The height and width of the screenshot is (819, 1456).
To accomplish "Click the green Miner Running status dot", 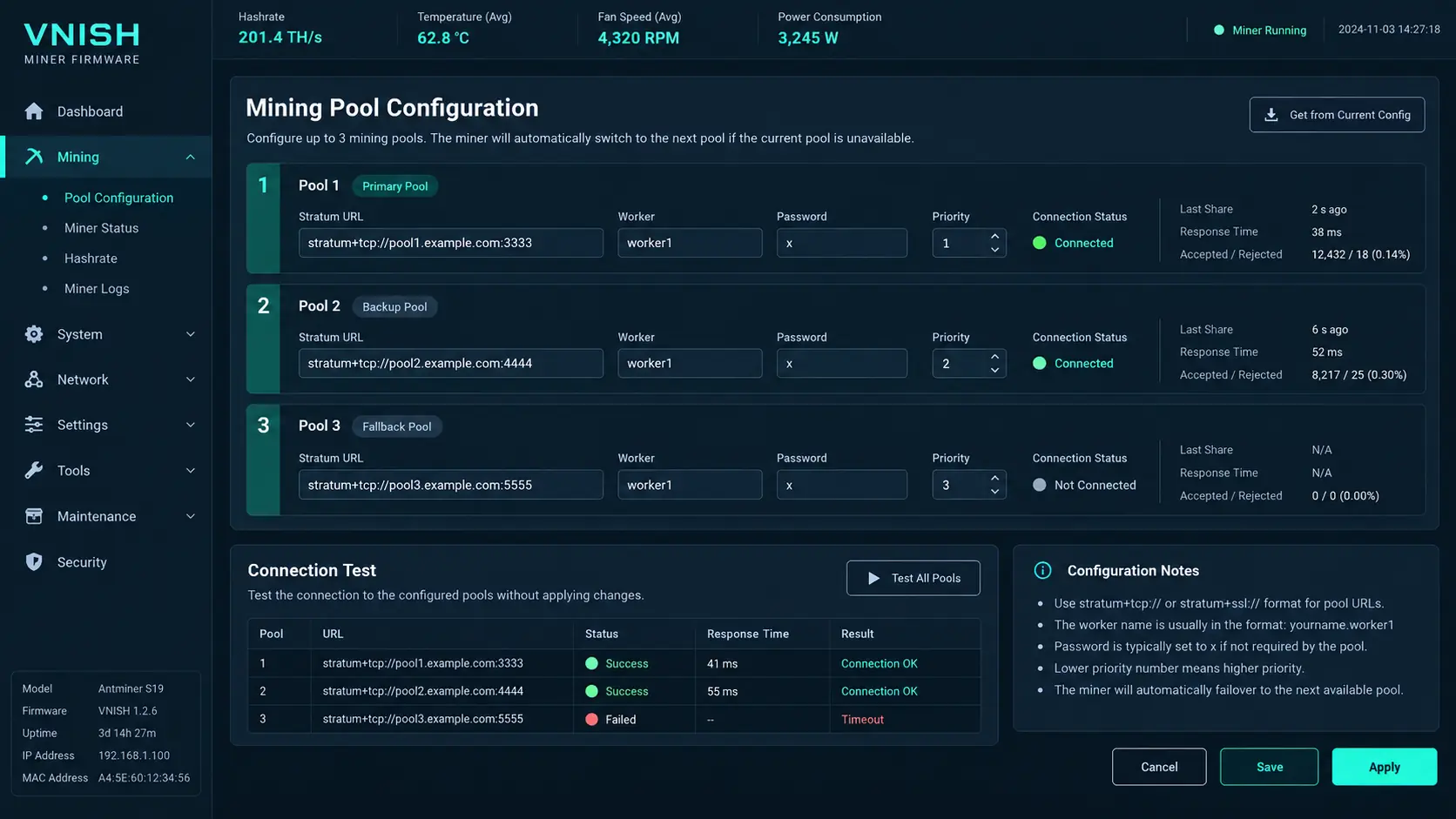I will coord(1219,30).
